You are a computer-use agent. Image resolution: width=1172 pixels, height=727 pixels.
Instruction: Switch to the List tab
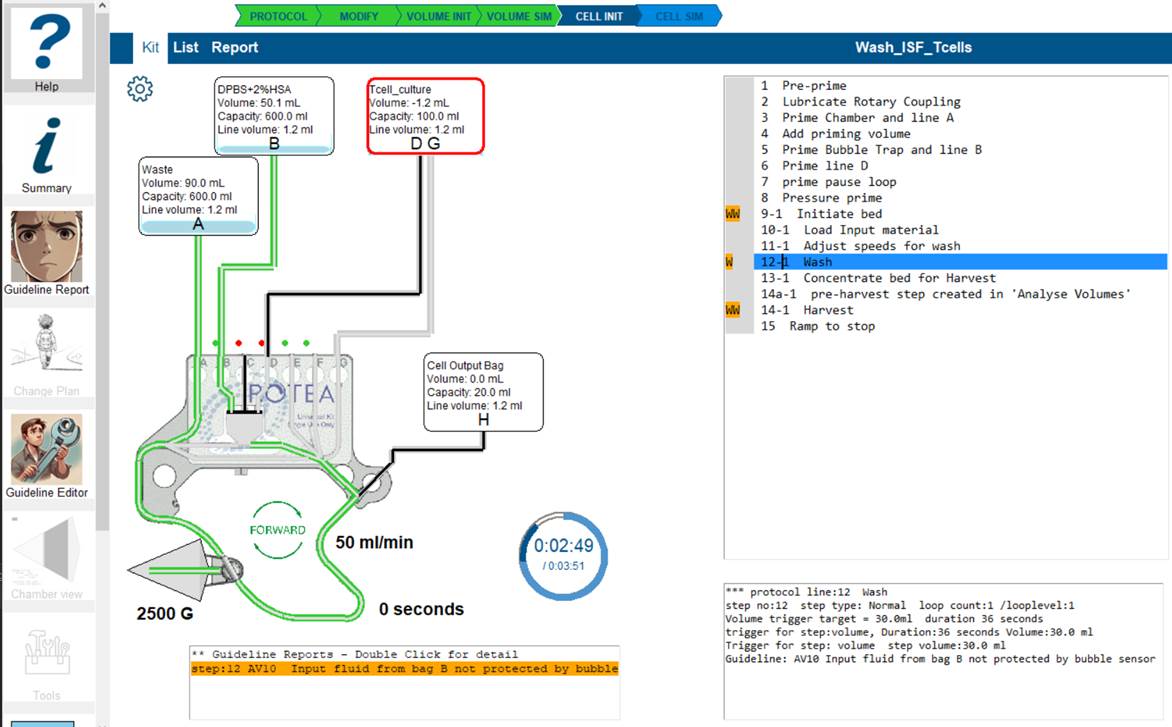pyautogui.click(x=185, y=47)
